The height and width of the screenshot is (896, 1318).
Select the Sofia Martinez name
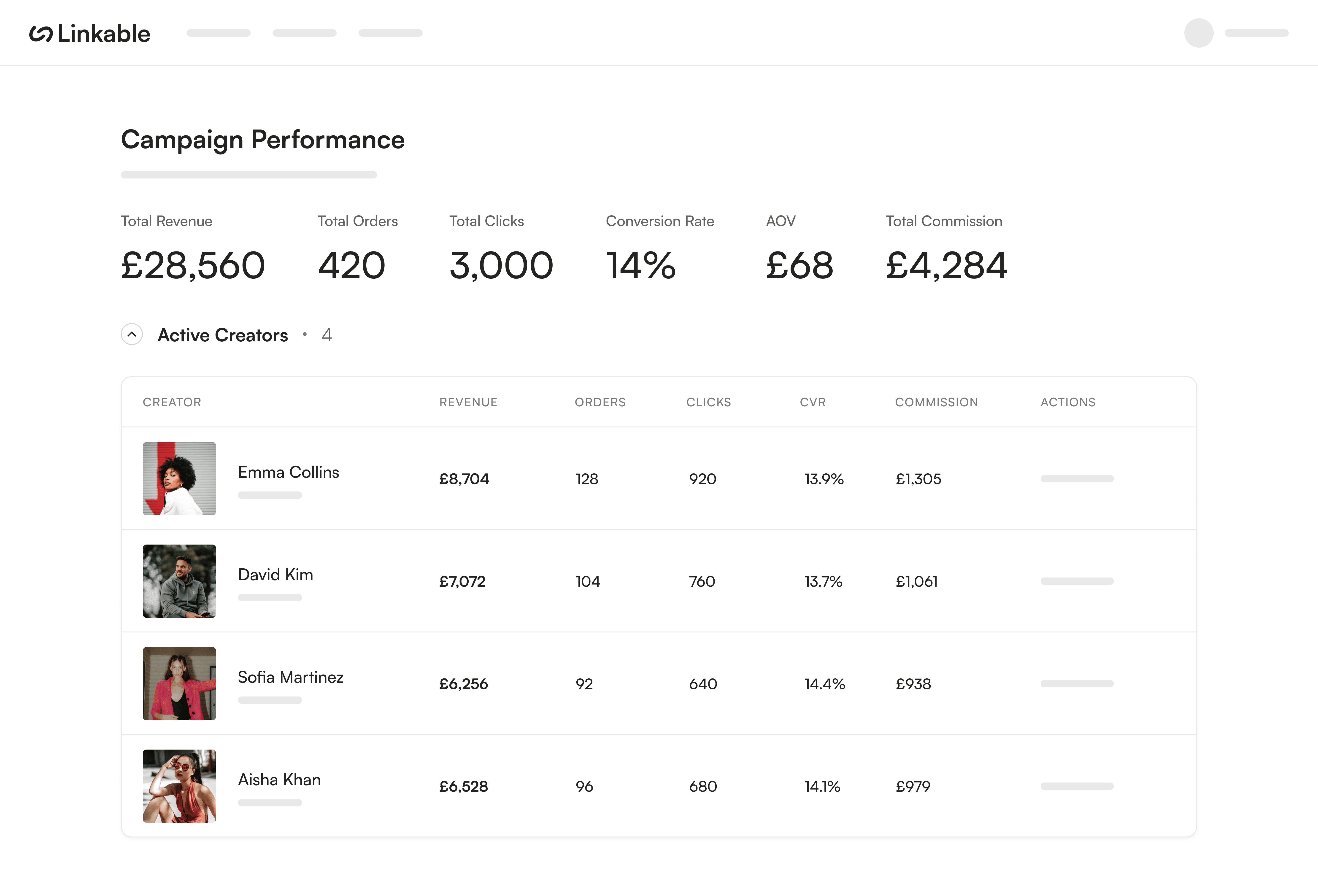[290, 677]
